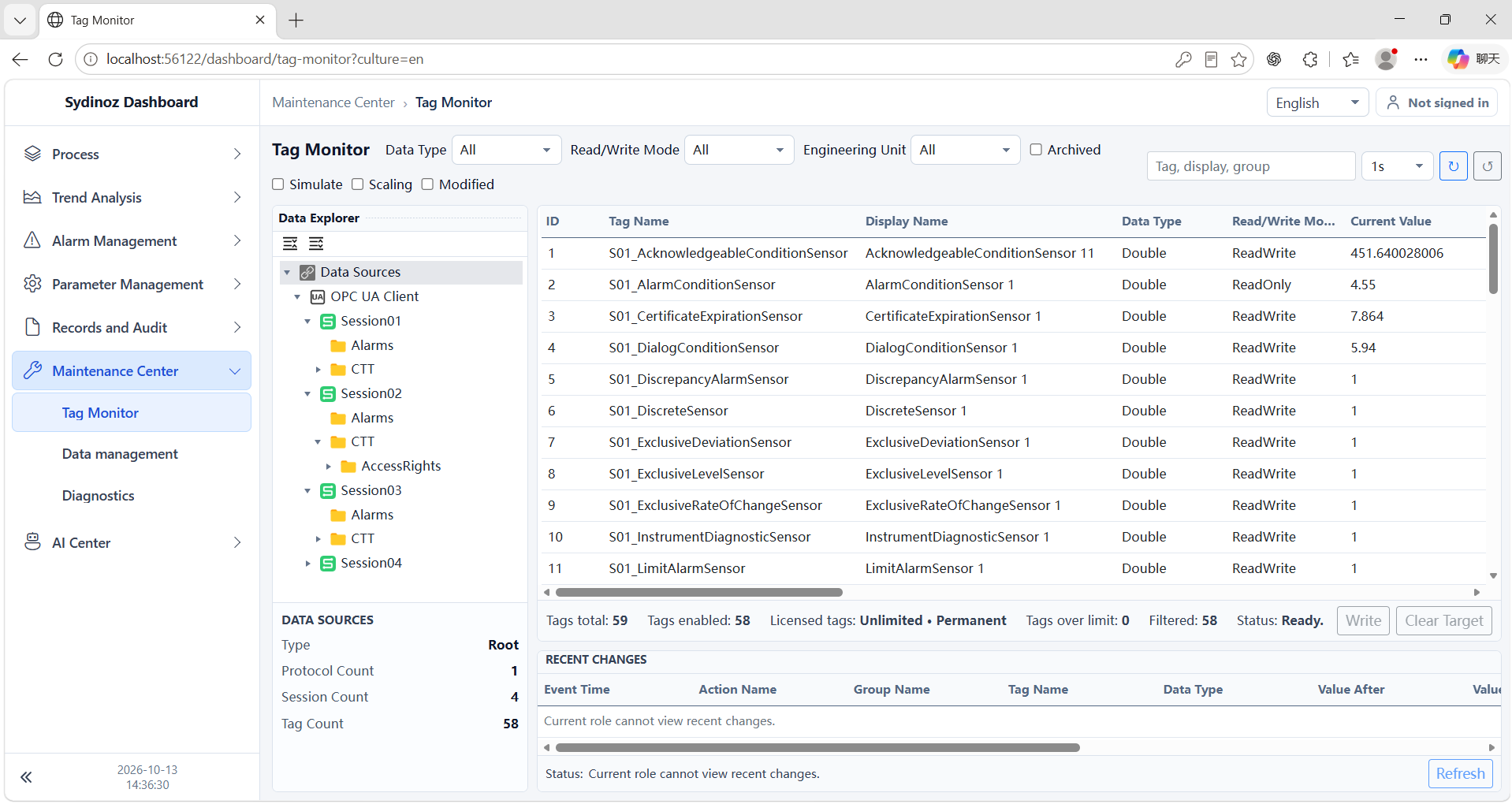The width and height of the screenshot is (1512, 804).
Task: Click the Maintenance Center breadcrumb link
Action: [x=333, y=102]
